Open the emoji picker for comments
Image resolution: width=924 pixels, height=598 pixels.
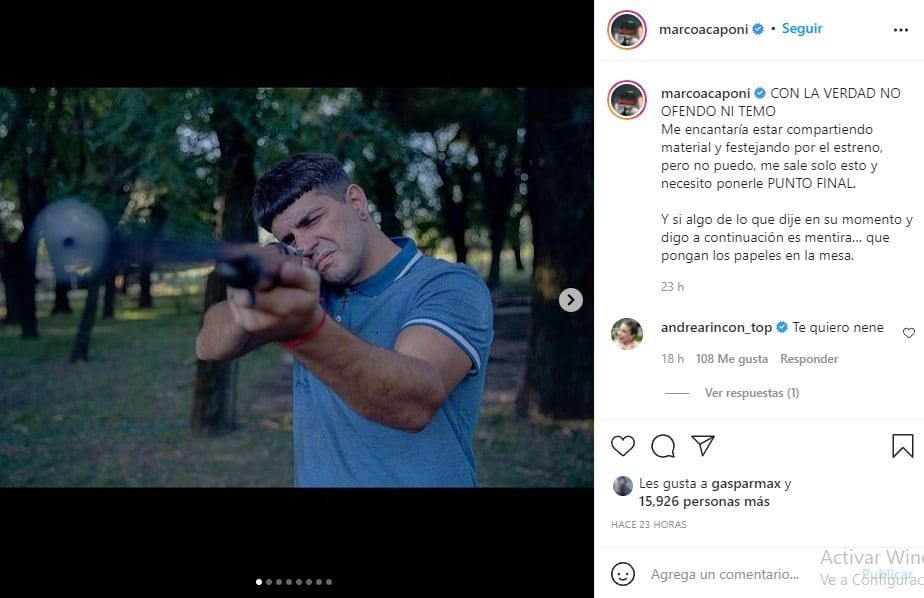(623, 574)
